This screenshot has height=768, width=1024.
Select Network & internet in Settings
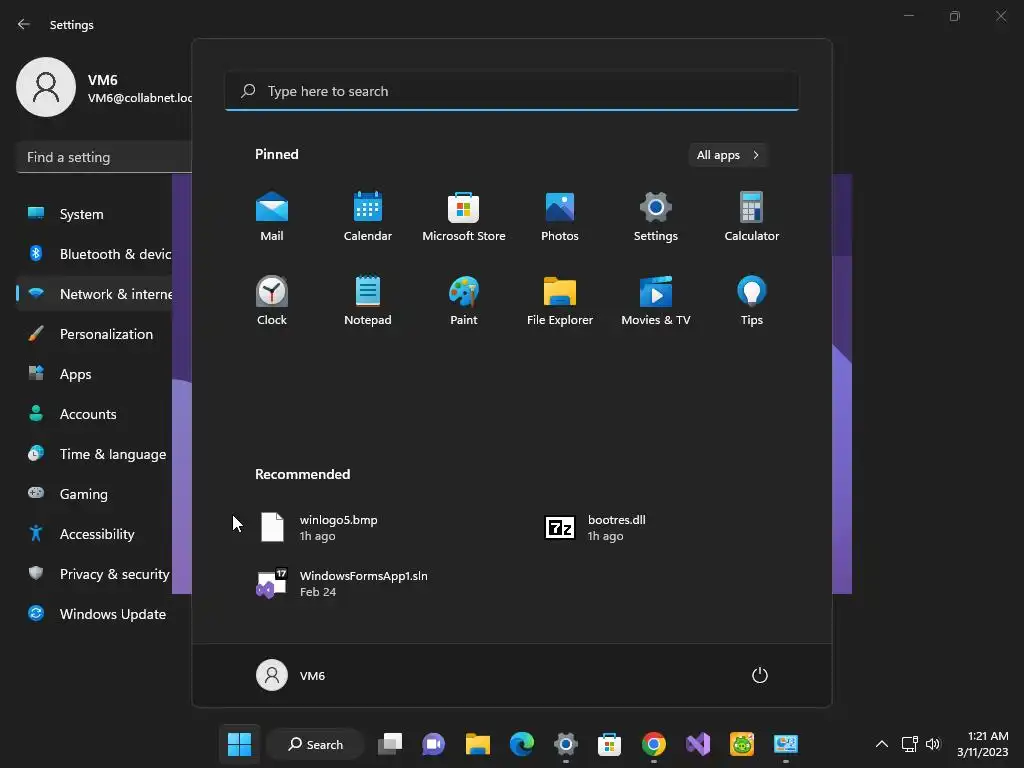(x=95, y=294)
